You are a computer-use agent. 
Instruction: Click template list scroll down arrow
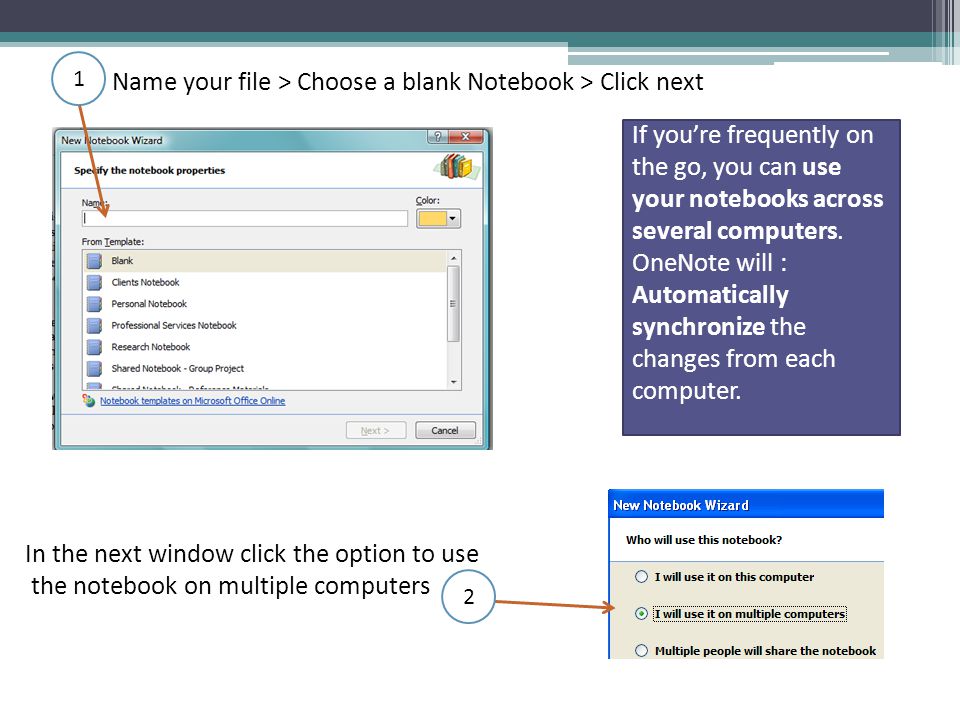[454, 382]
